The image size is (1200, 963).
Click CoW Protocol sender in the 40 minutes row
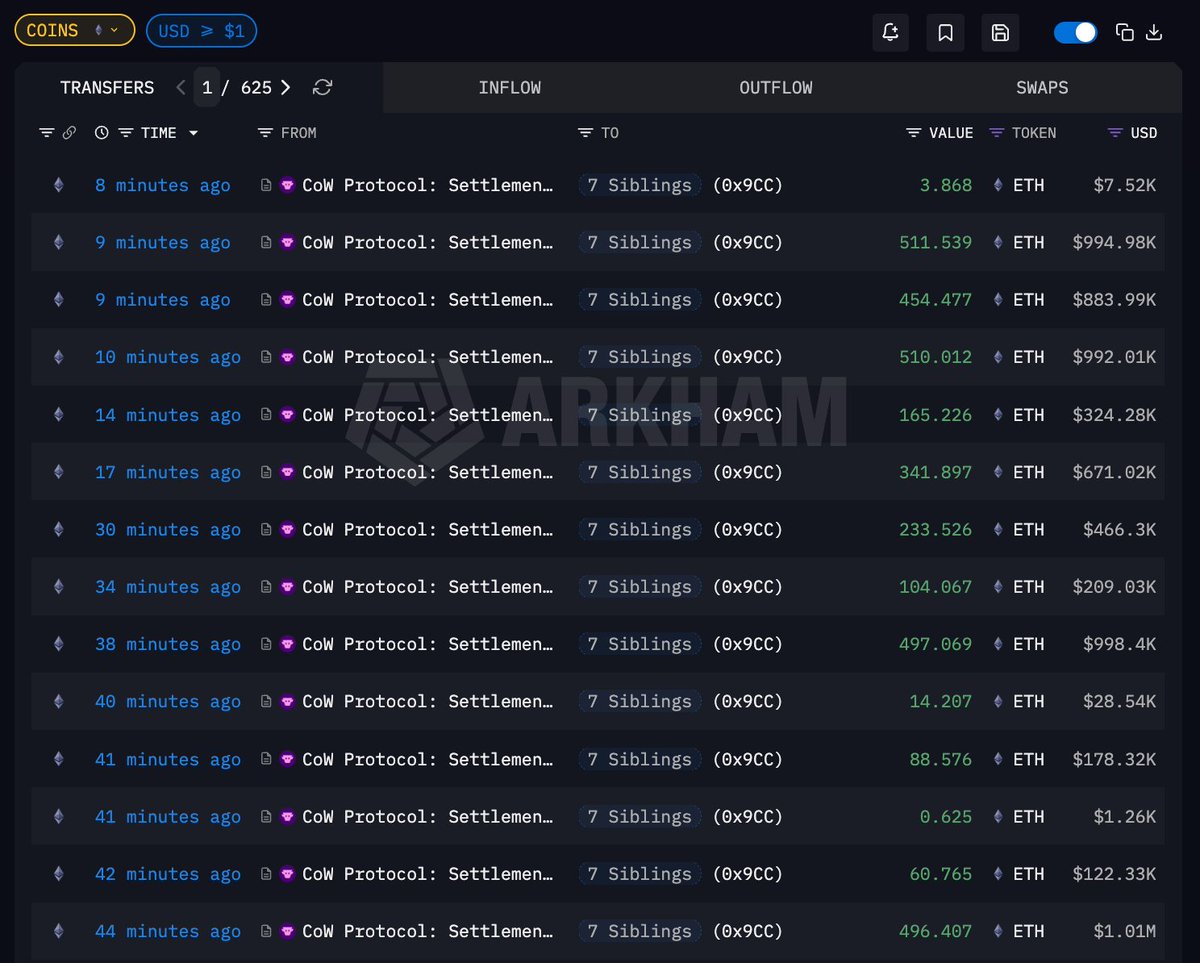(x=428, y=702)
